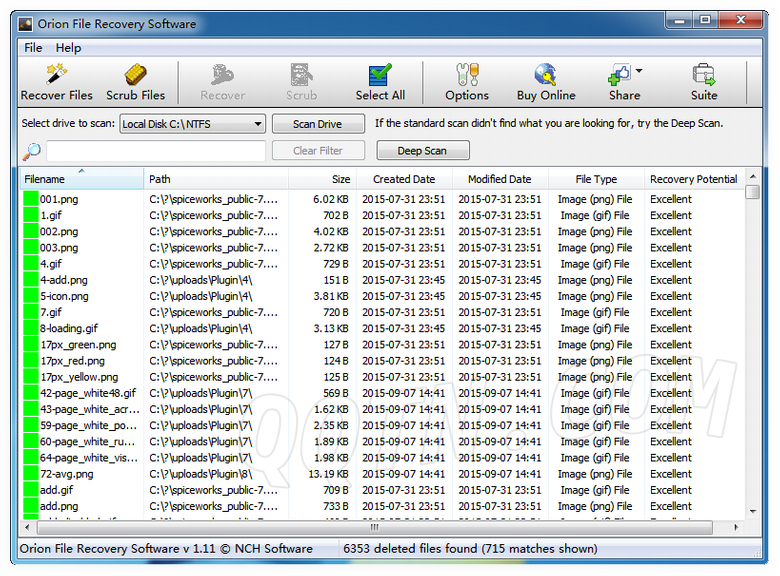Click the Select All toolbar icon

pos(380,75)
